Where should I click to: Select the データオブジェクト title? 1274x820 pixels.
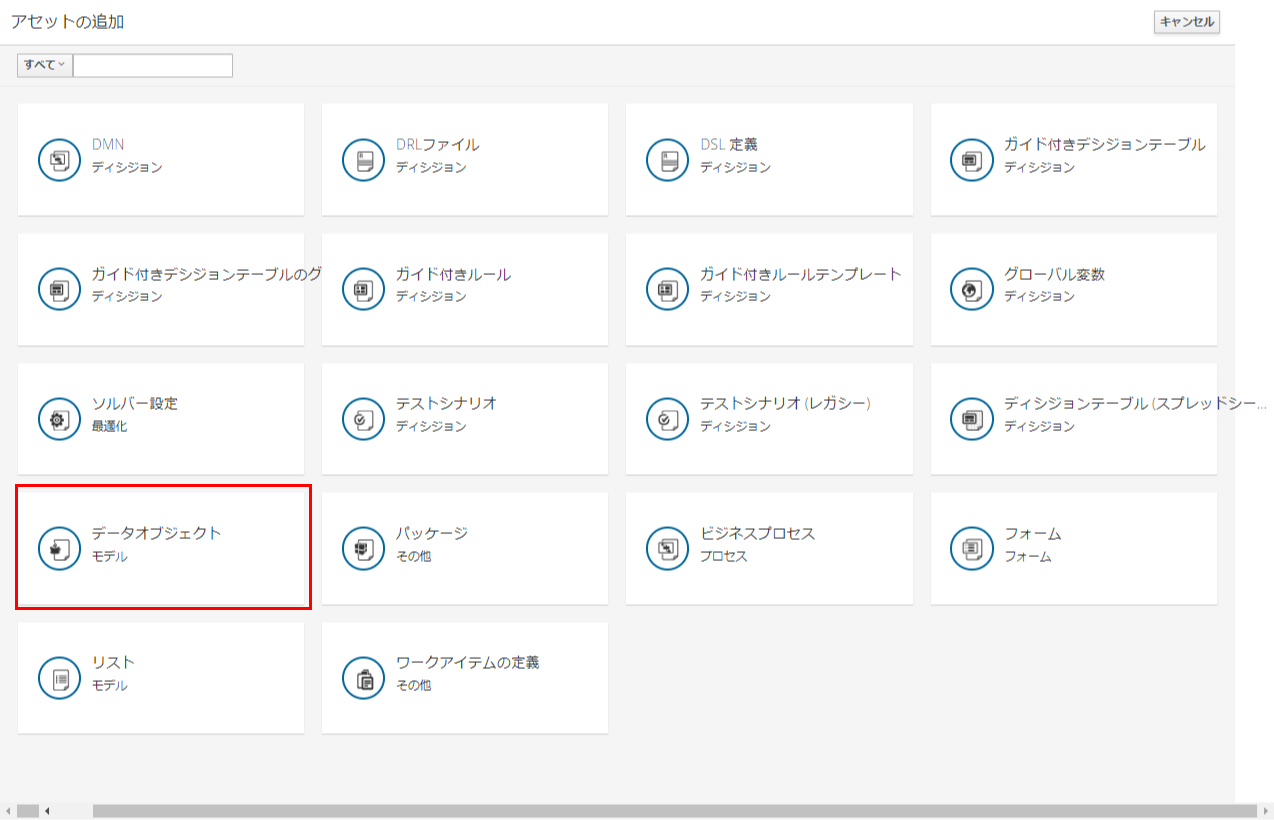(x=156, y=534)
